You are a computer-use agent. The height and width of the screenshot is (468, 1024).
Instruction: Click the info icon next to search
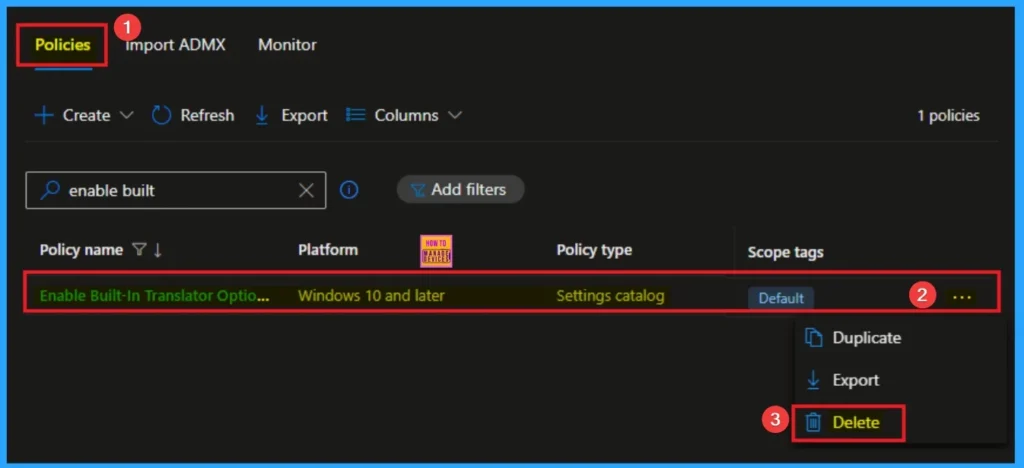point(349,190)
